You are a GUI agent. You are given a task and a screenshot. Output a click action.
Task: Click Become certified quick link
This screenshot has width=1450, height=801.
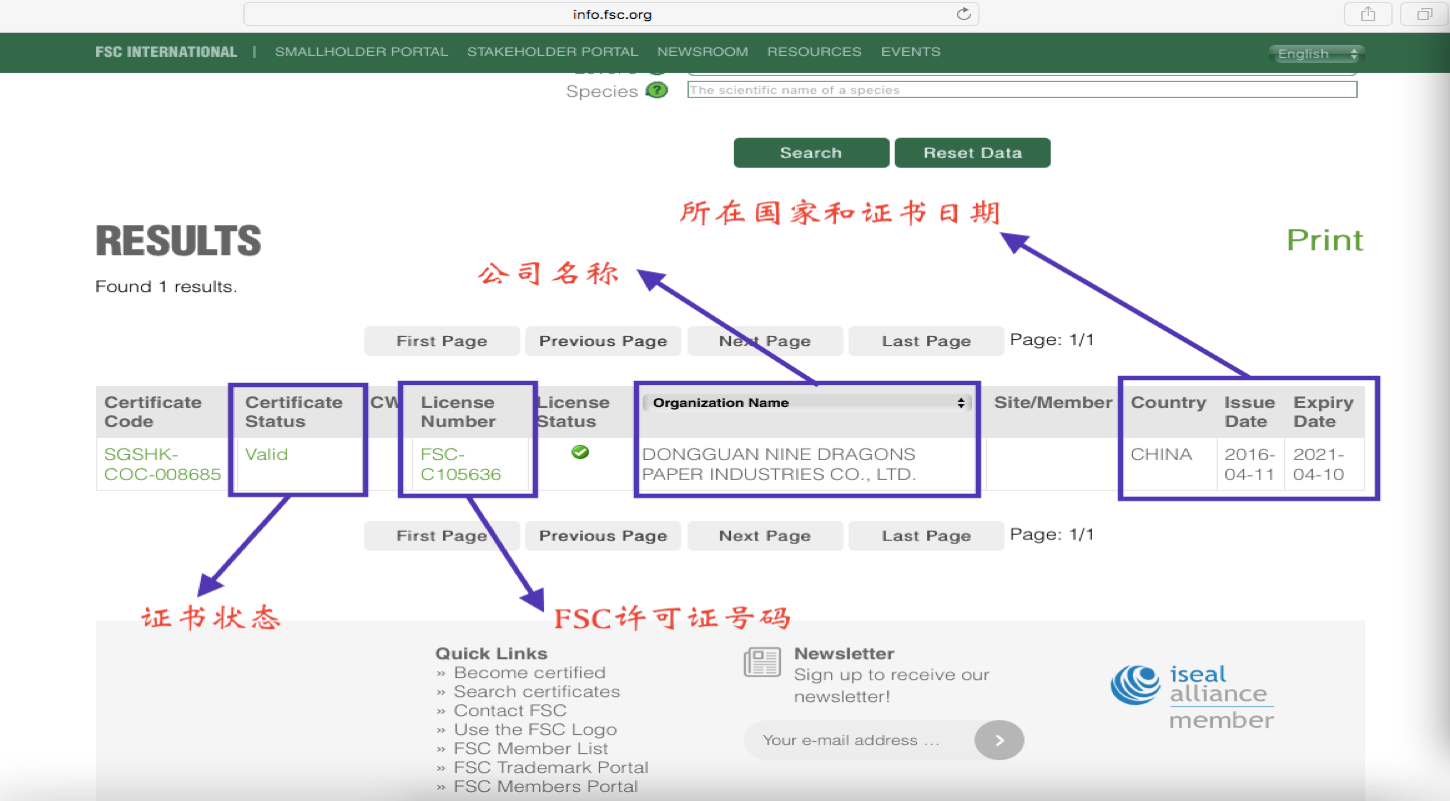click(529, 673)
